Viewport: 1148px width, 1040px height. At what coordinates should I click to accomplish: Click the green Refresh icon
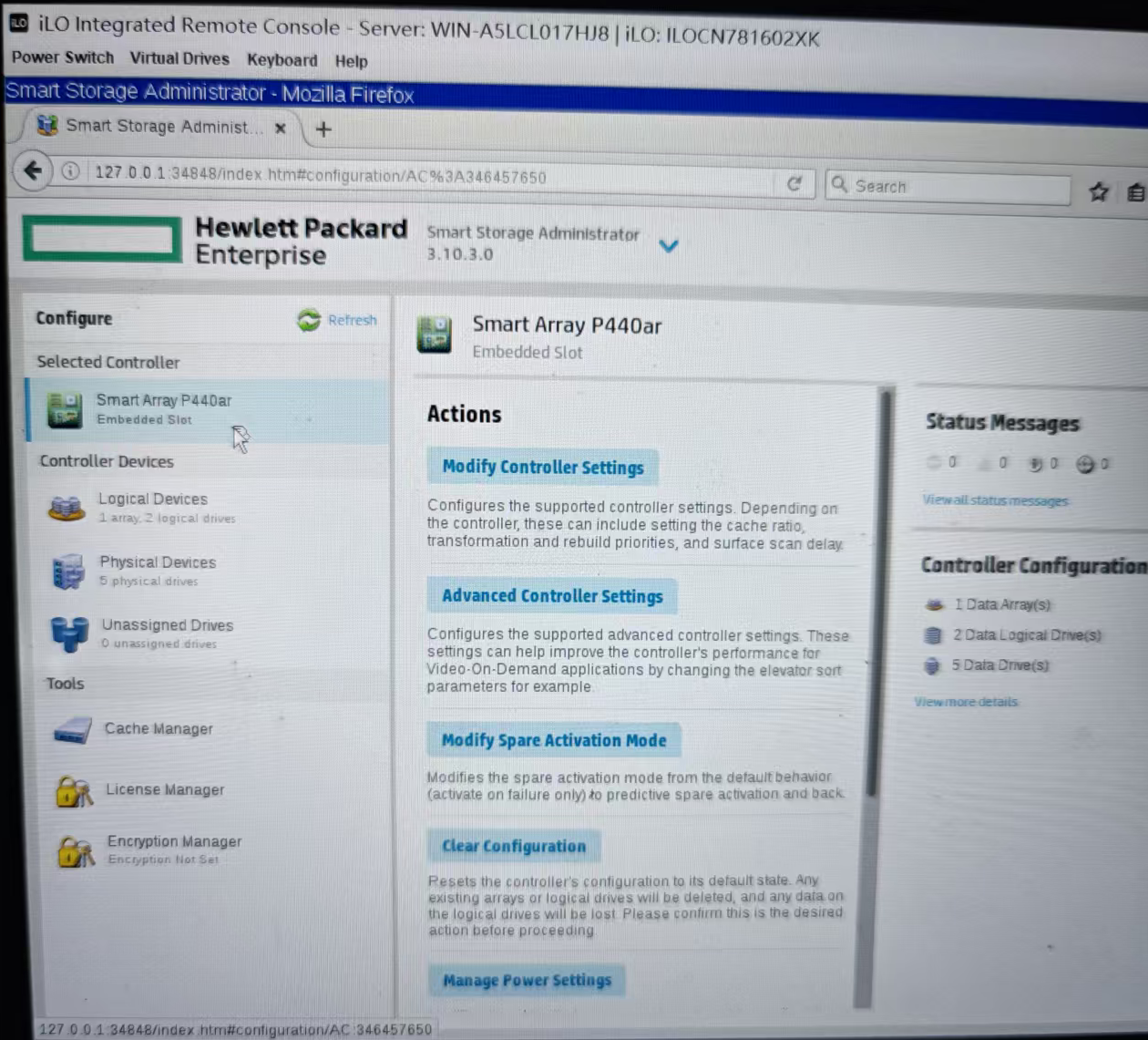pos(310,320)
